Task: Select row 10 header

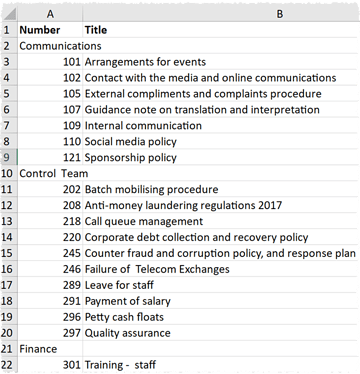Action: [x=9, y=173]
